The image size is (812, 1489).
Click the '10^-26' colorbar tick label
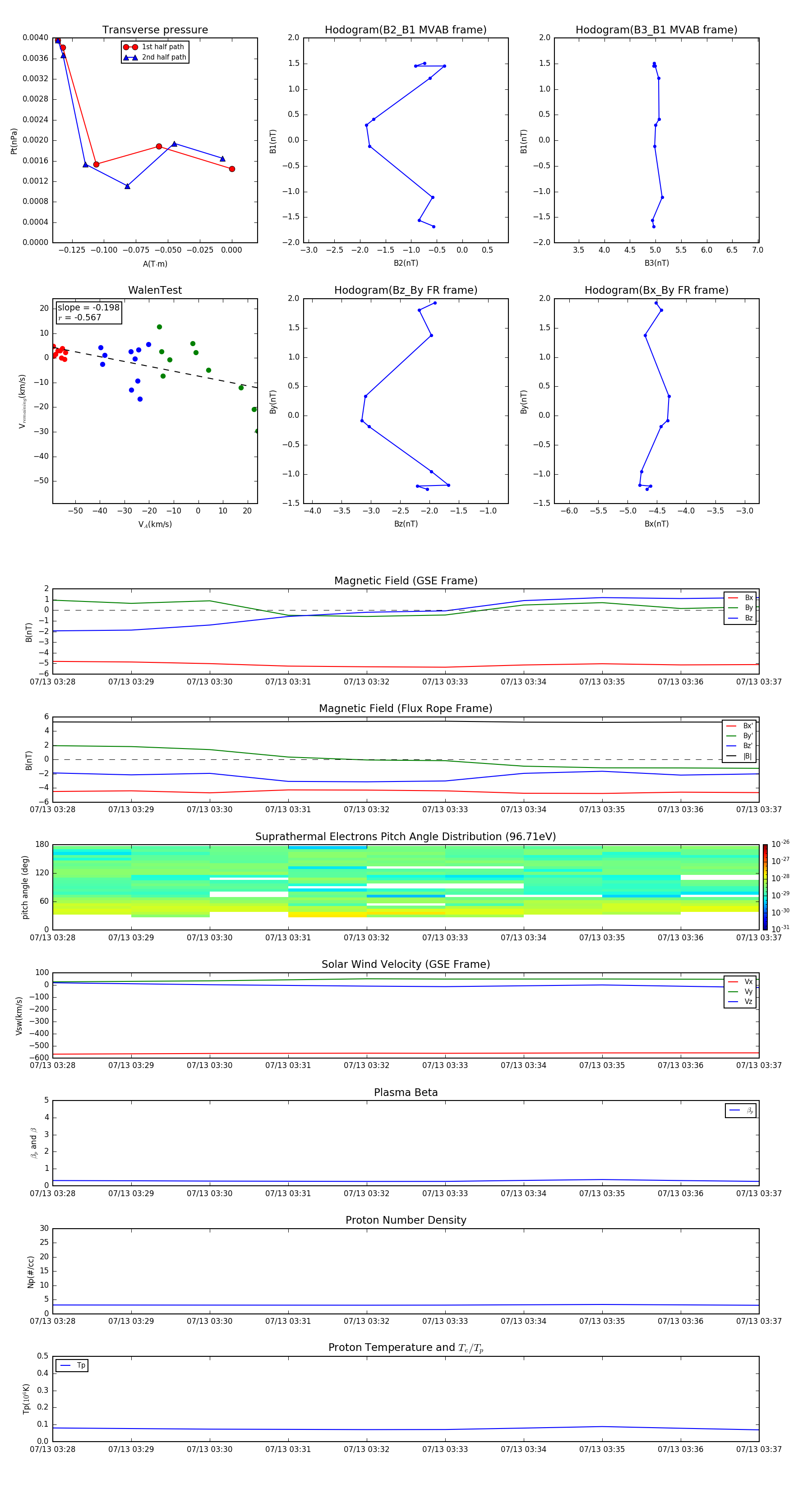[x=780, y=844]
